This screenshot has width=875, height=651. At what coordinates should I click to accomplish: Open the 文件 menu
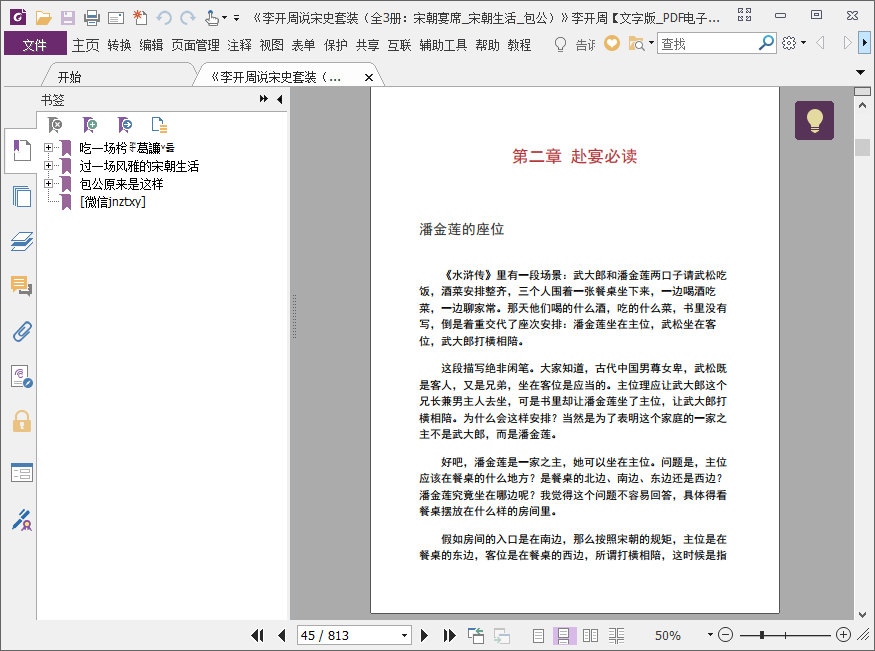(x=35, y=44)
